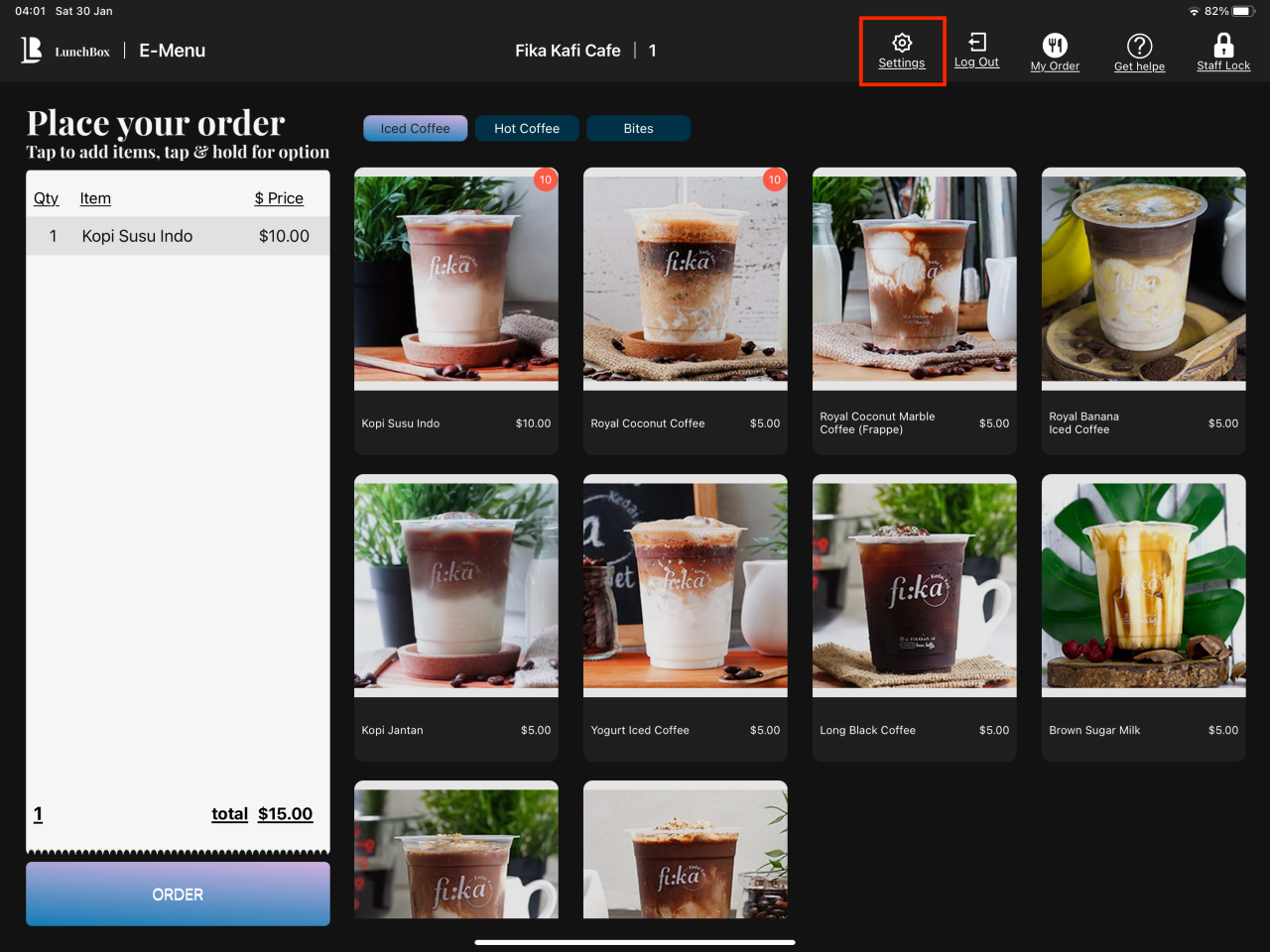Tap the iOS home indicator bar
The width and height of the screenshot is (1270, 952).
point(635,942)
